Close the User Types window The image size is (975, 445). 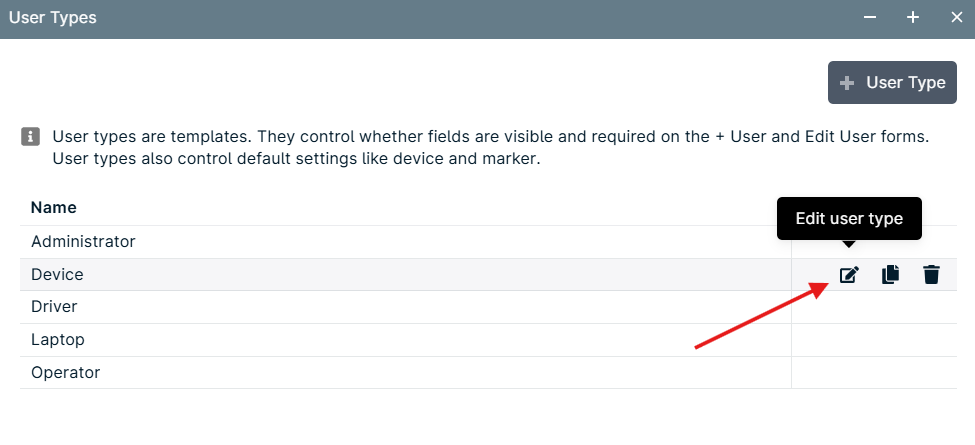click(x=956, y=17)
